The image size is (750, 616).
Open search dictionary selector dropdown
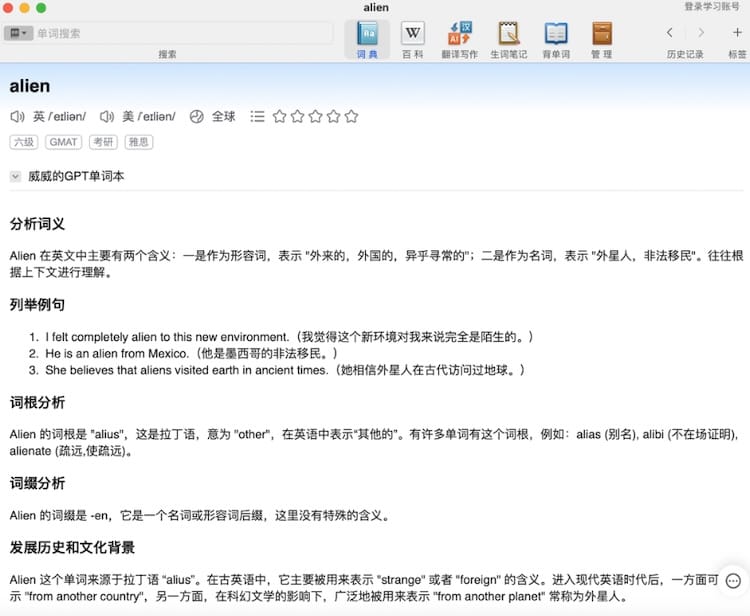coord(18,33)
